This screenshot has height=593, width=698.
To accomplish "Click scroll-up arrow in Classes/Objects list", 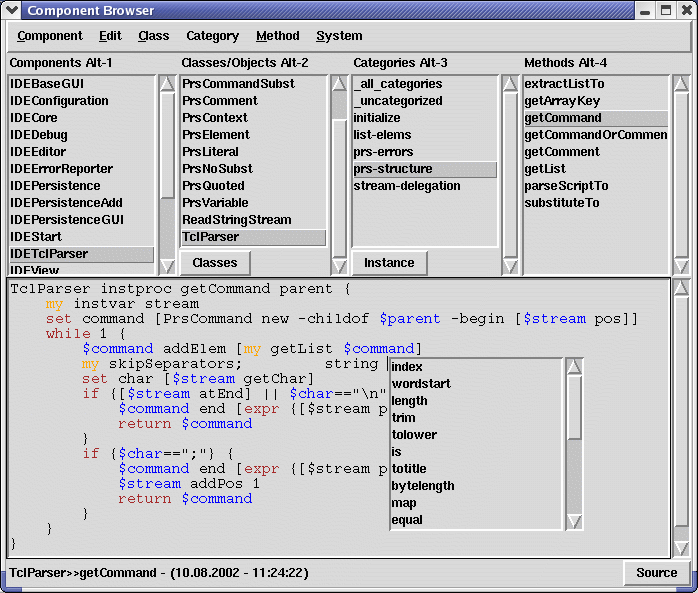I will (x=339, y=84).
